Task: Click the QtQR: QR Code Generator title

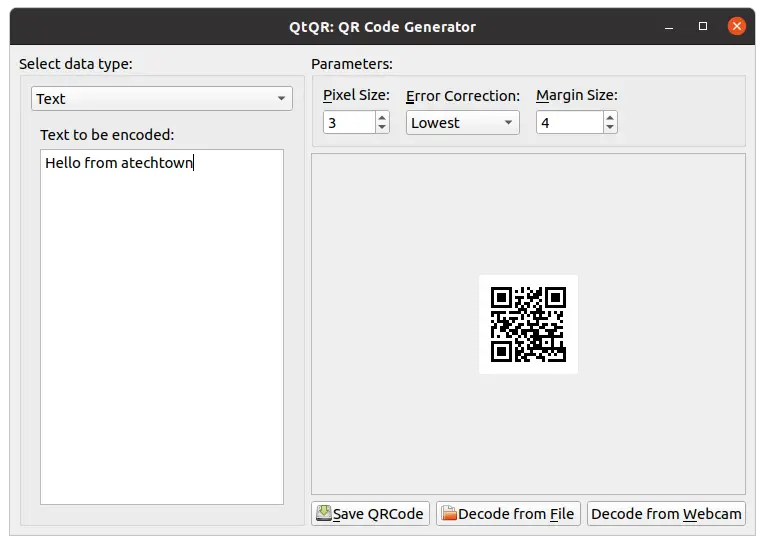Action: [x=382, y=27]
